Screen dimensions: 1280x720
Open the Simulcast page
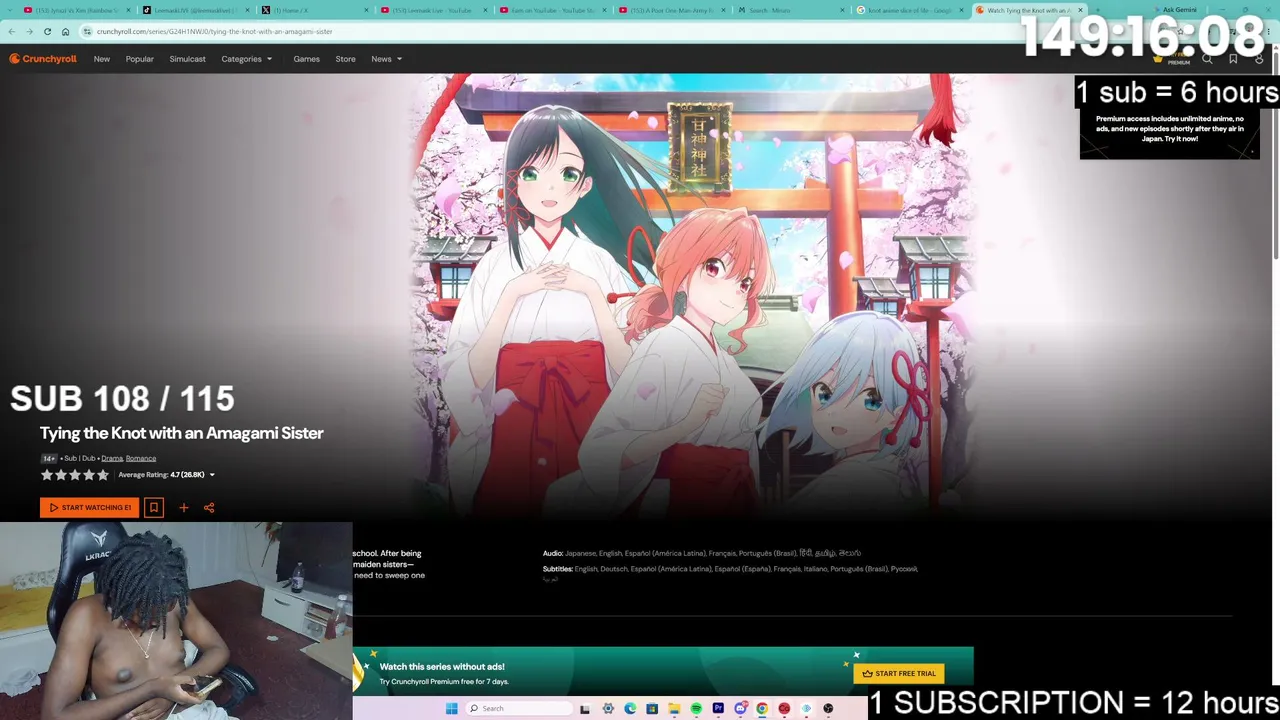187,59
